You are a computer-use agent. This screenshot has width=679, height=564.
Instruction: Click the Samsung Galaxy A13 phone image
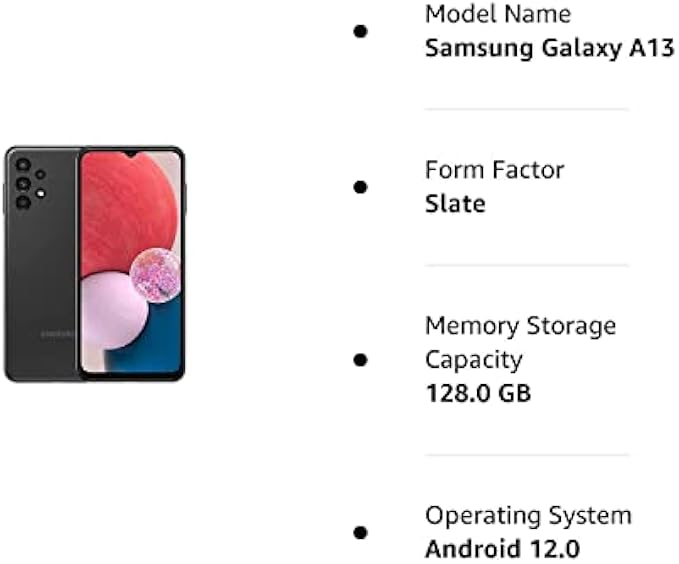95,264
